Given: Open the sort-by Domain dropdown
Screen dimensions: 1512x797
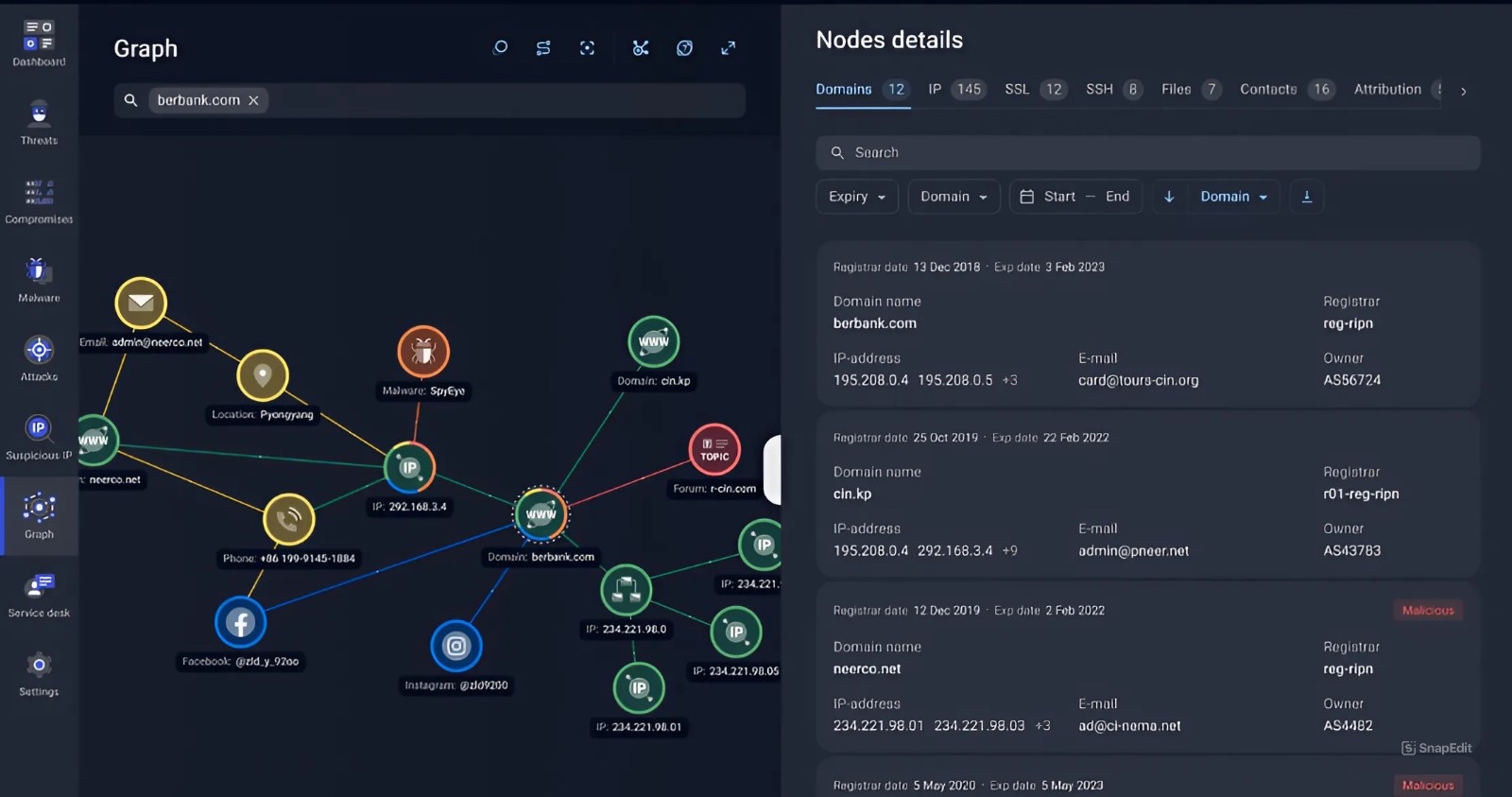Looking at the screenshot, I should (1233, 197).
